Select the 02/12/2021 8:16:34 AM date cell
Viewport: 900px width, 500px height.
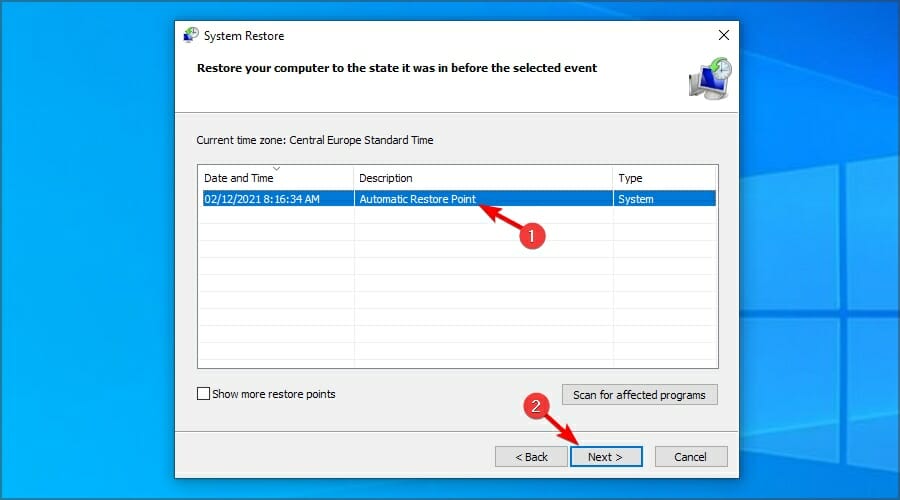[278, 199]
